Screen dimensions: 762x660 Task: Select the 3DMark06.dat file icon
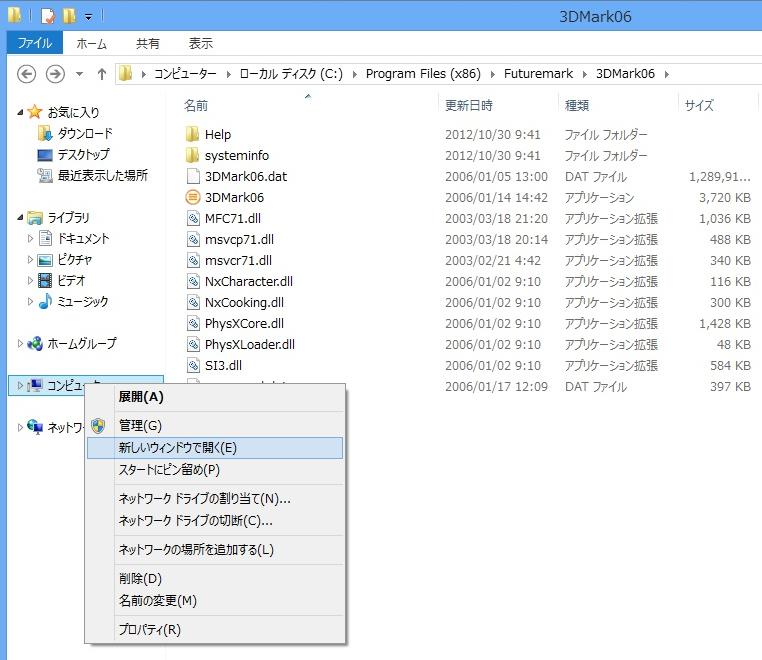(193, 176)
